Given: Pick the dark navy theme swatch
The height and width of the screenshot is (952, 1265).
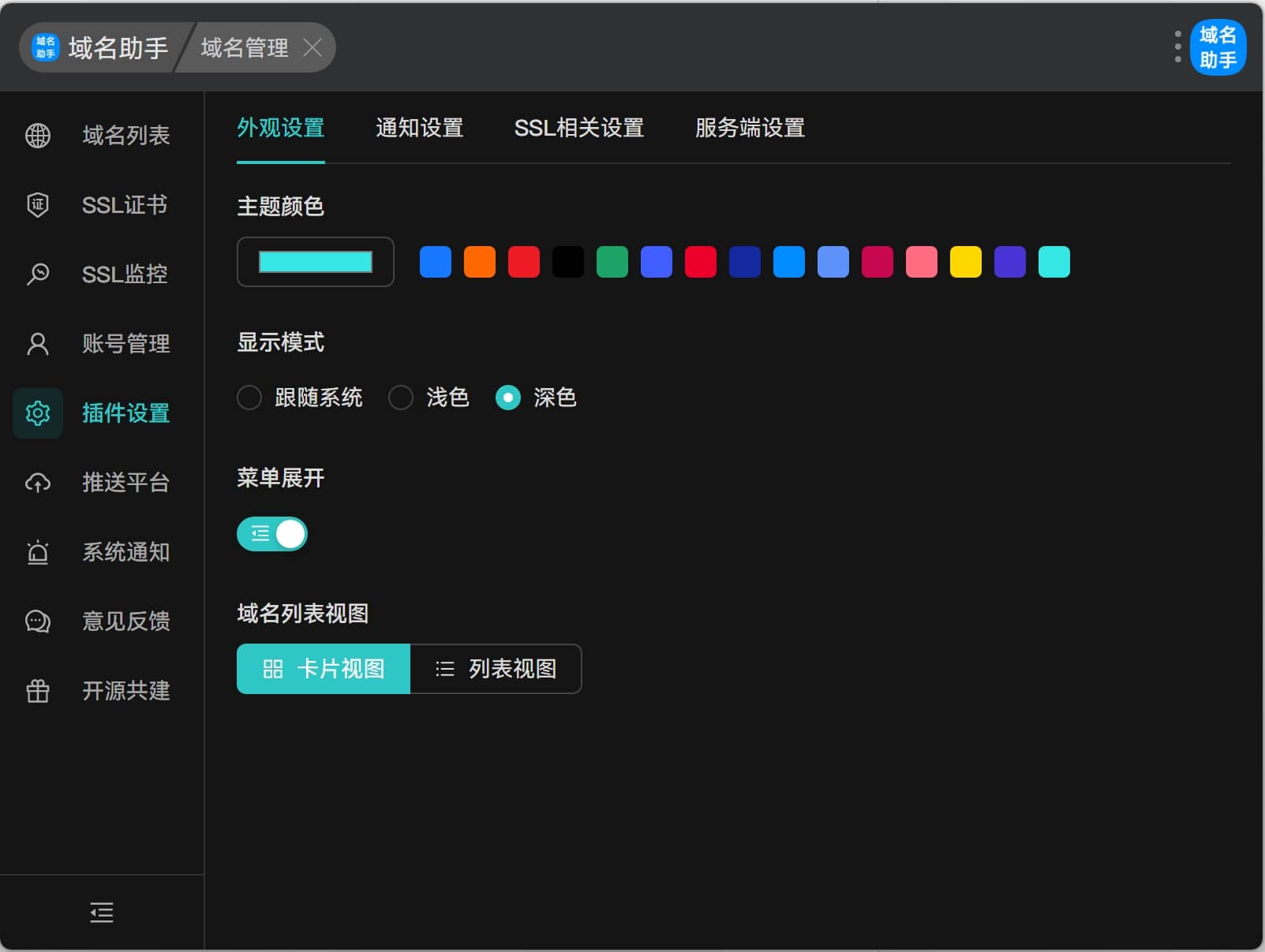Looking at the screenshot, I should tap(745, 262).
